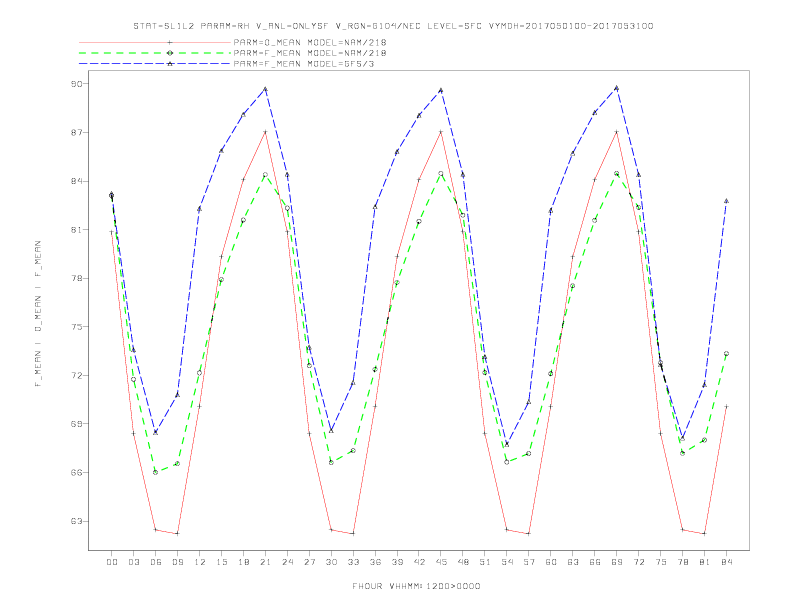Click x-axis forecast hour label 45
Viewport: 792px width, 612px height.
tap(441, 562)
